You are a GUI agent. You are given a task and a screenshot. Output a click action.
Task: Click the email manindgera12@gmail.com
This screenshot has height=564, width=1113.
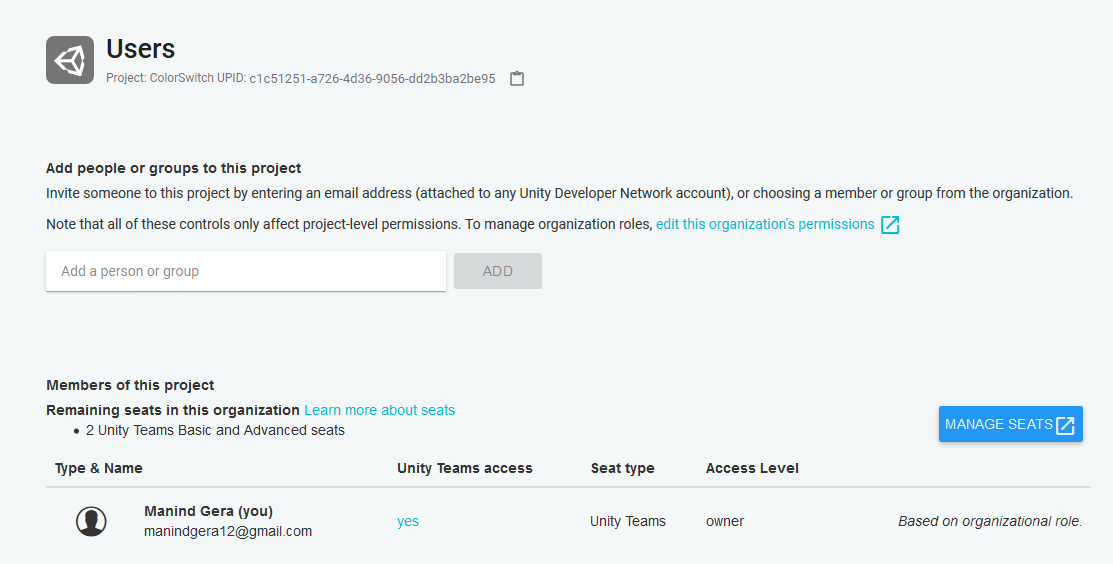pos(228,531)
